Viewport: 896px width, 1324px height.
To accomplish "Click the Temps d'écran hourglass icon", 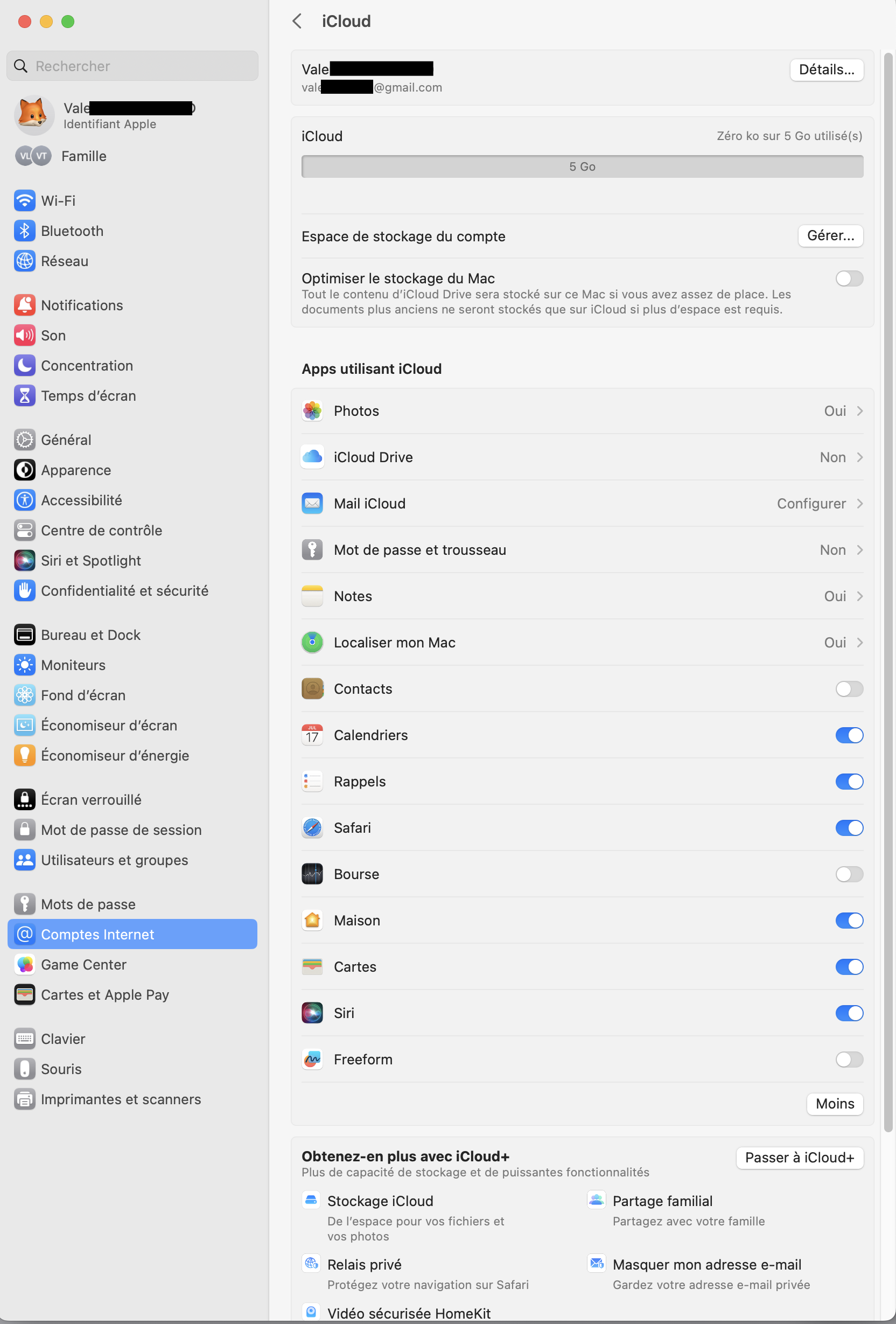I will tap(24, 396).
